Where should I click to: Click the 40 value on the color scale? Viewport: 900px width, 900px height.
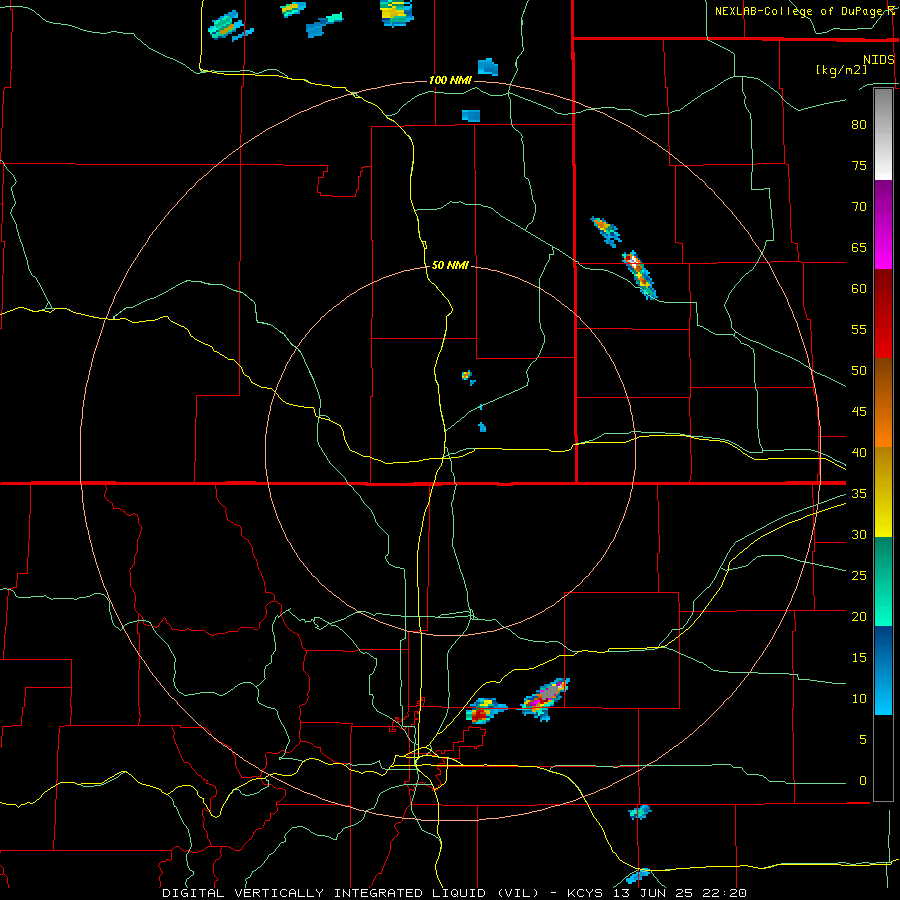(x=859, y=452)
